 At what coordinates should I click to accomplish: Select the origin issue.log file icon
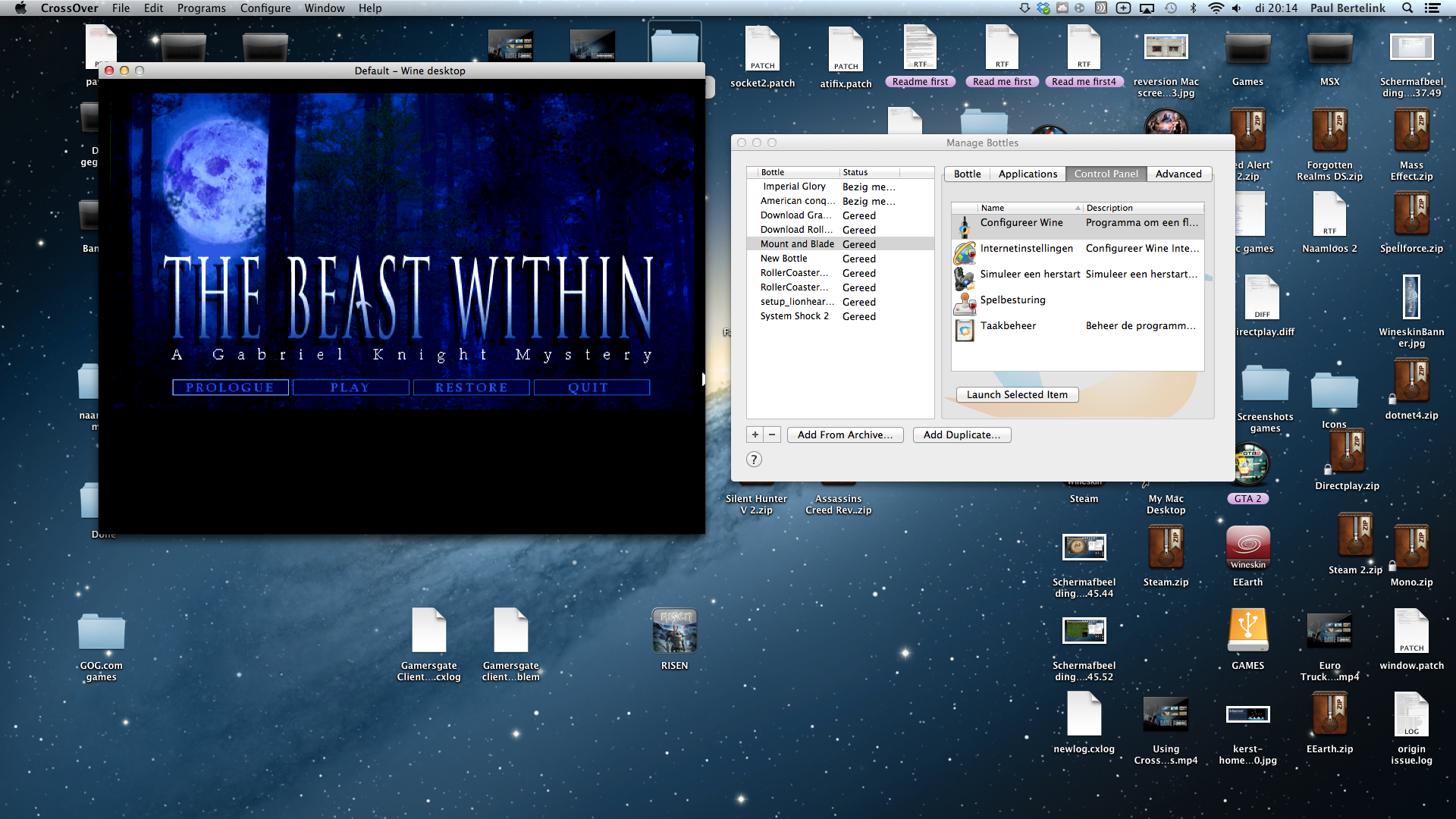pyautogui.click(x=1411, y=714)
